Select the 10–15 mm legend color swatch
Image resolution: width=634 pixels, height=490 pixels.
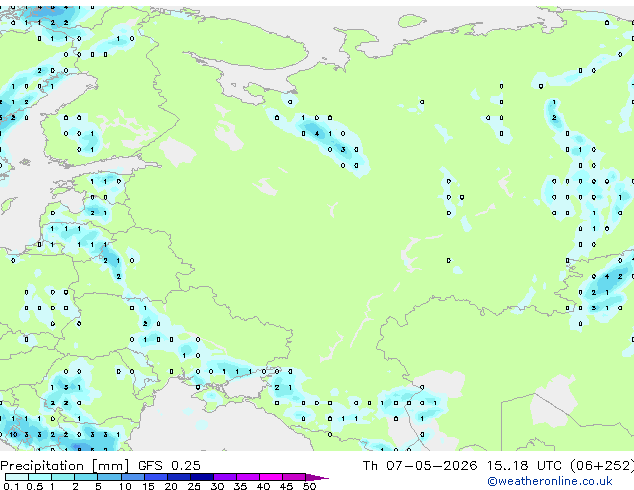(x=132, y=477)
